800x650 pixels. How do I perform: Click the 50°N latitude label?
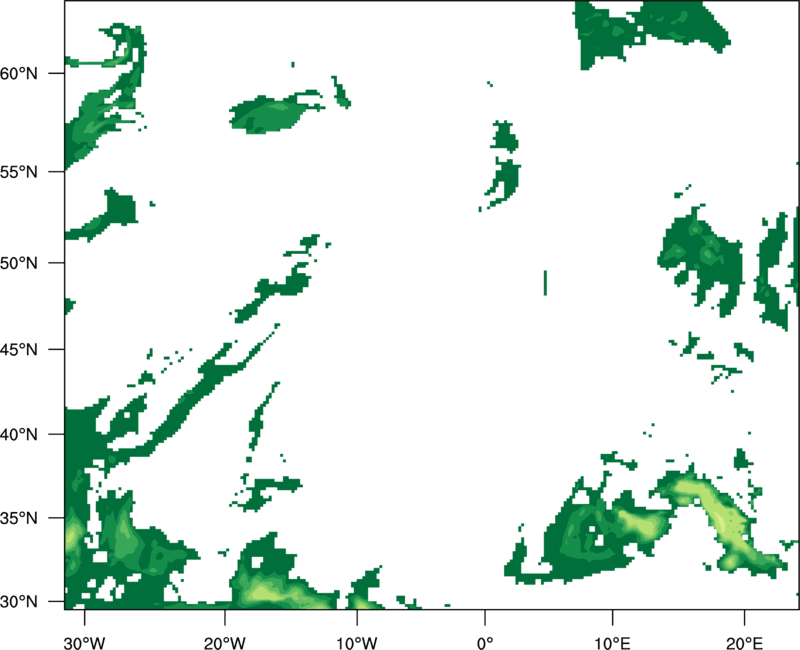point(19,263)
